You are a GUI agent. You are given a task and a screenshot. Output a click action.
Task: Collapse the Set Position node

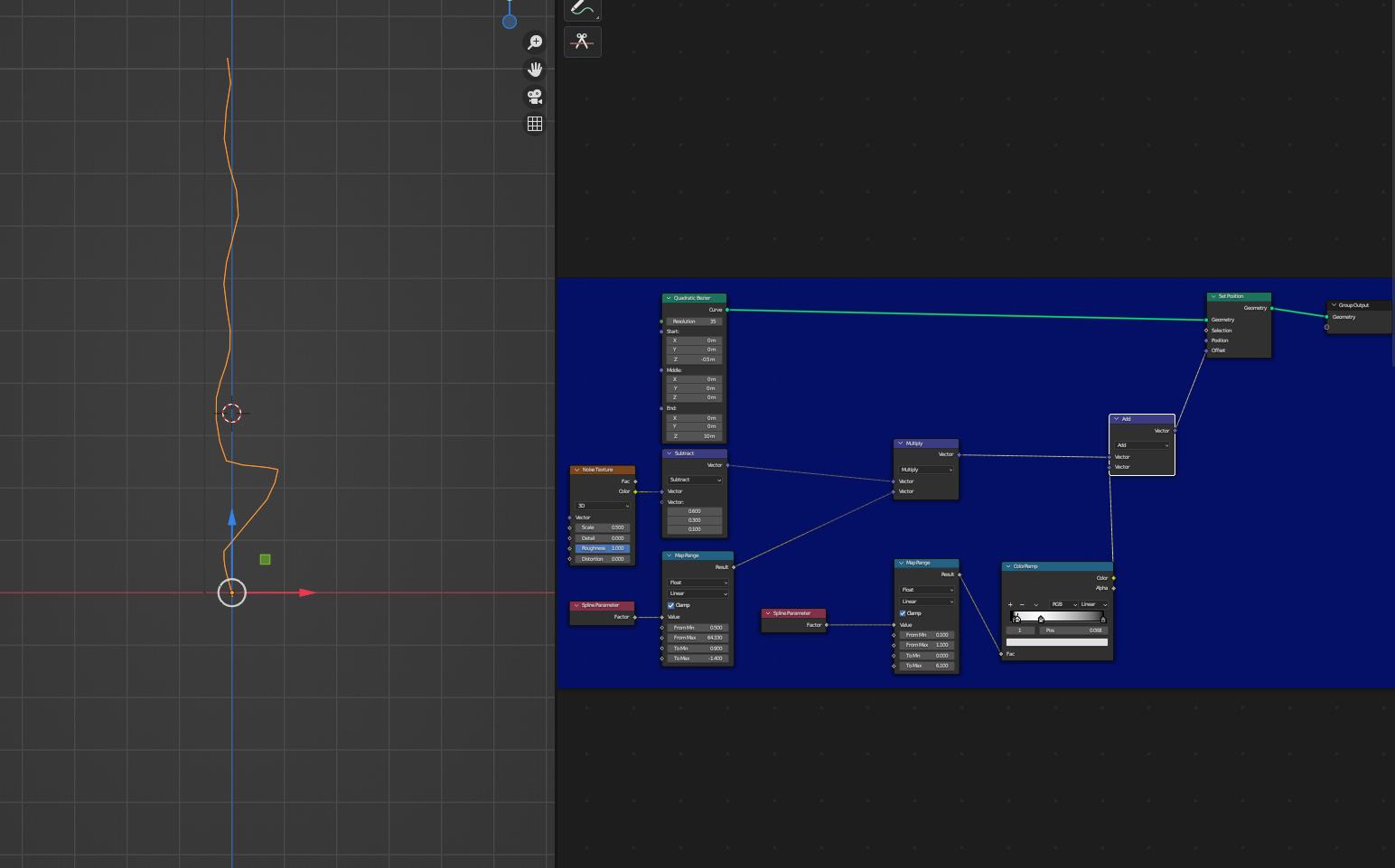pyautogui.click(x=1213, y=296)
